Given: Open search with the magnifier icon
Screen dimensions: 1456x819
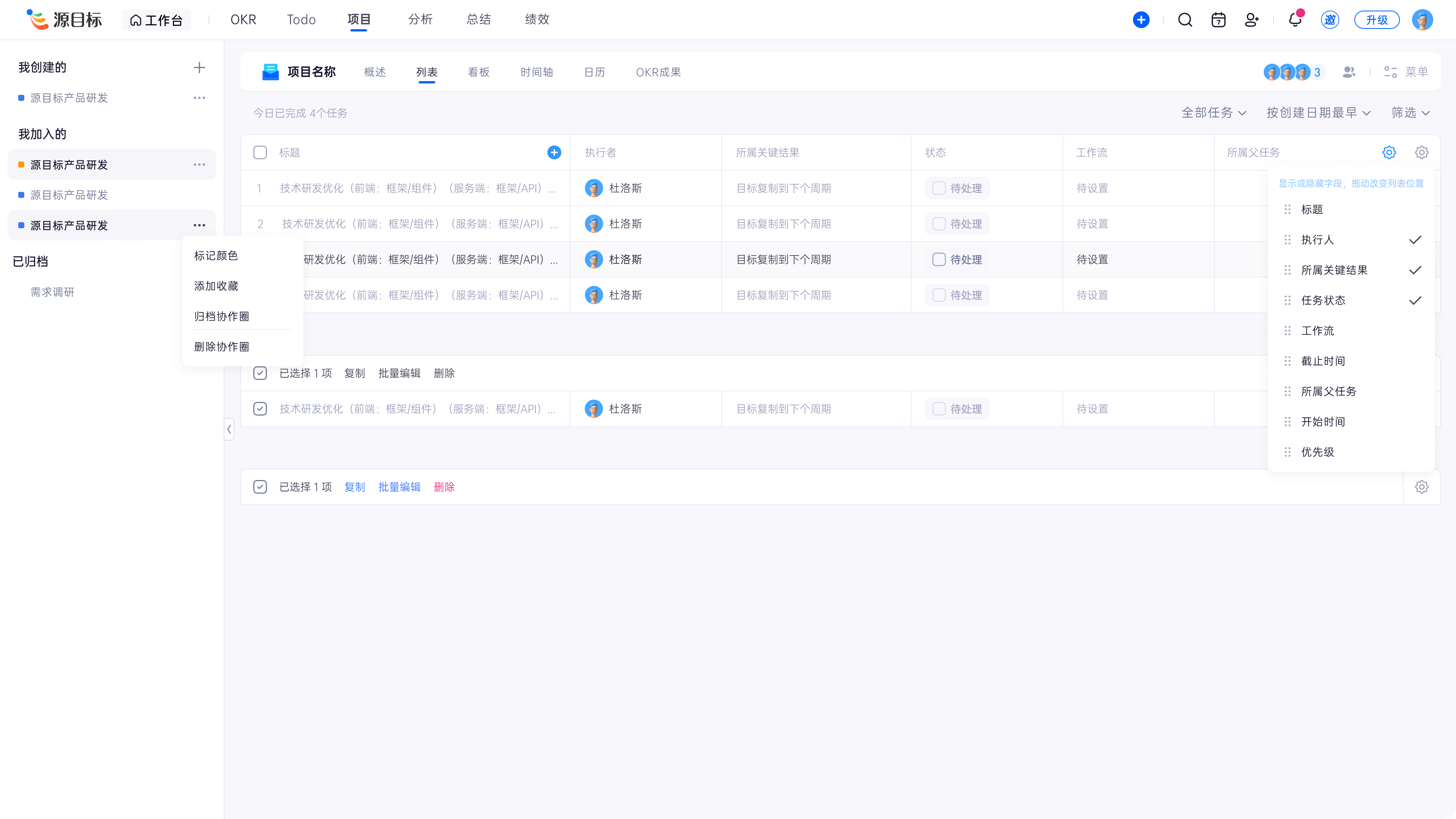Looking at the screenshot, I should (1185, 20).
